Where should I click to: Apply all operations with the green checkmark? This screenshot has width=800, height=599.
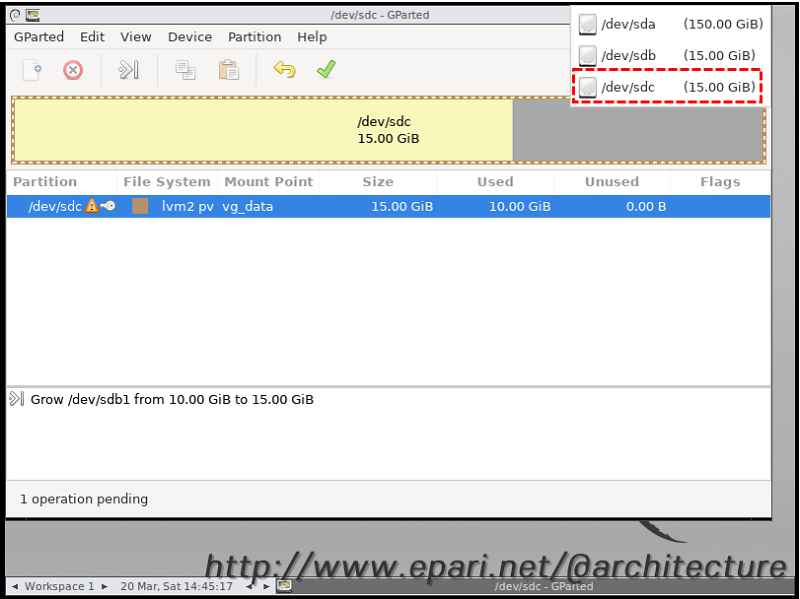point(326,69)
